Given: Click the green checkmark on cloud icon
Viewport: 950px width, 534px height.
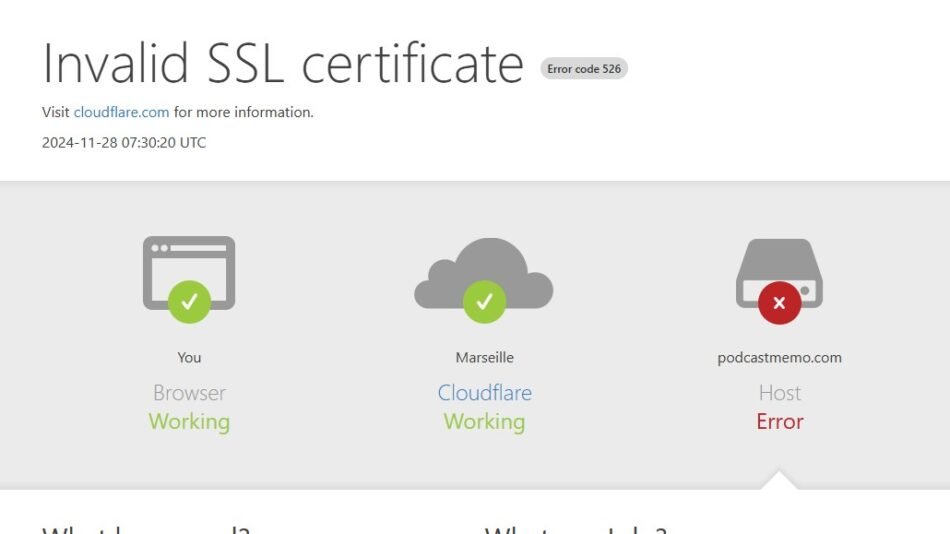Looking at the screenshot, I should [x=484, y=301].
